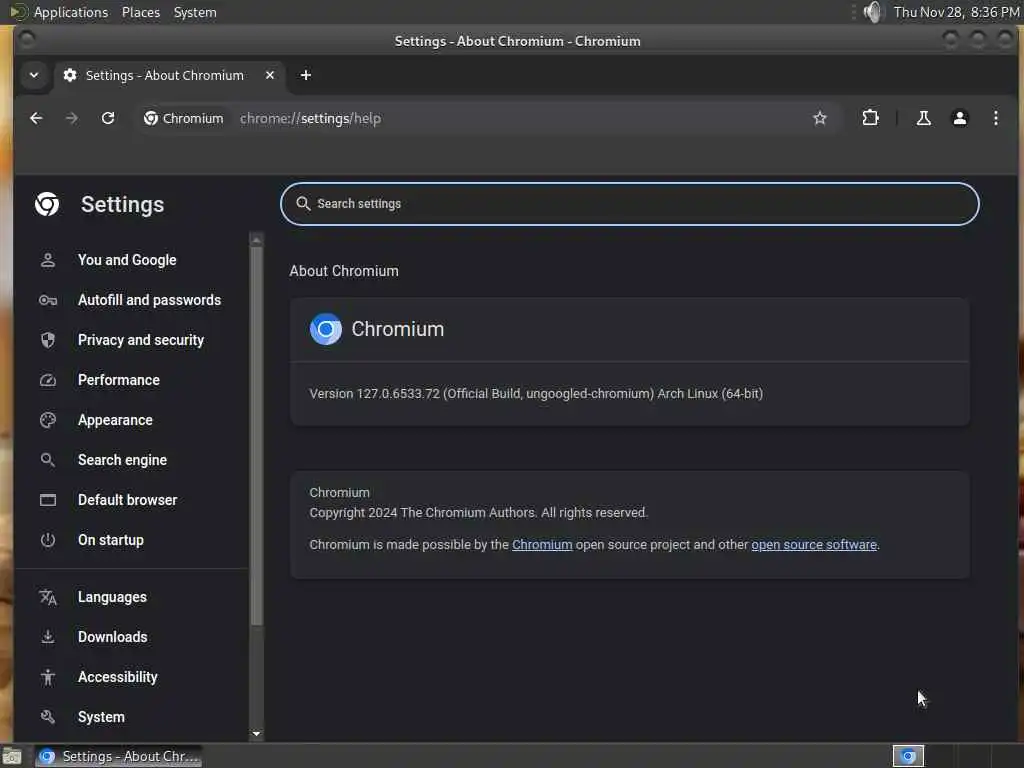Screen dimensions: 1024x768
Task: Select the Settings - About Chromium tab
Action: (x=164, y=75)
